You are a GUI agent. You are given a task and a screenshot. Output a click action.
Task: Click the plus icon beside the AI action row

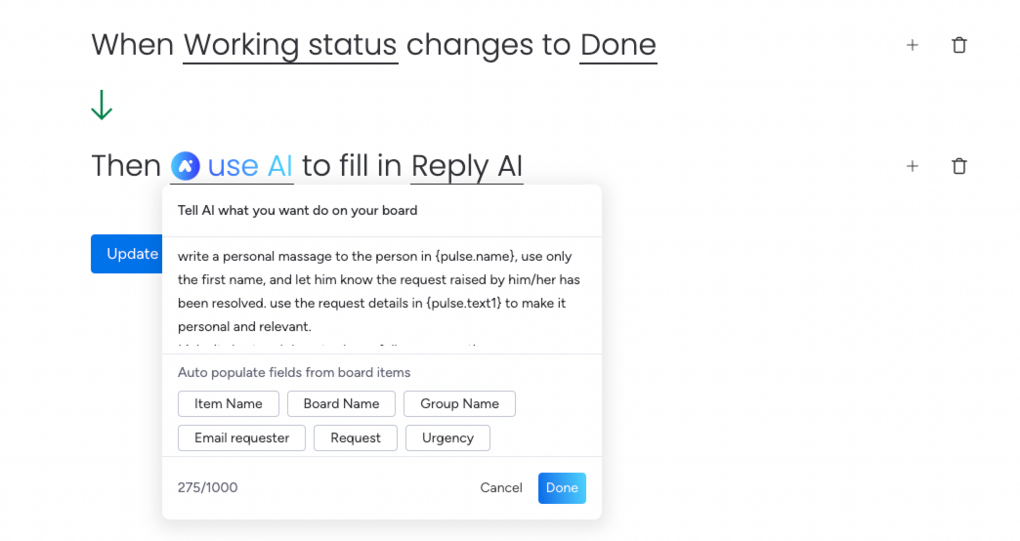912,166
